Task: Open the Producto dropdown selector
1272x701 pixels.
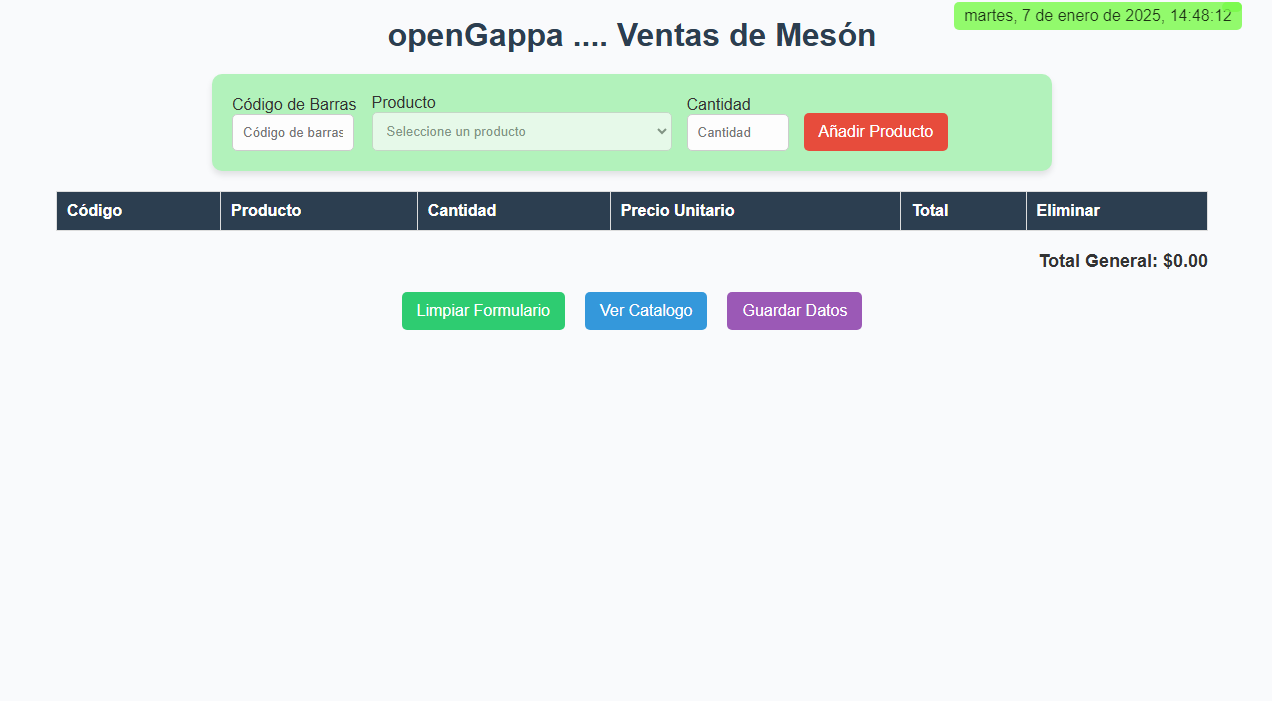Action: [x=521, y=131]
